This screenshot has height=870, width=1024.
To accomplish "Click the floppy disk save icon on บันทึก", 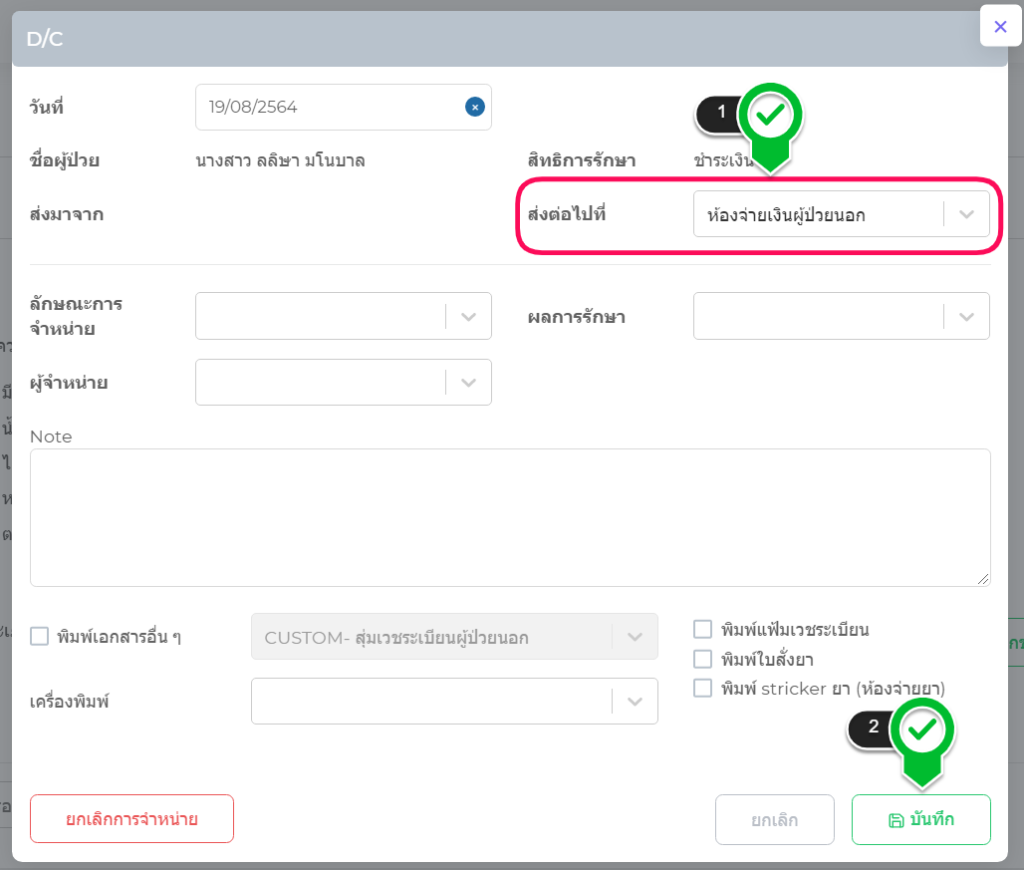I will (x=896, y=820).
